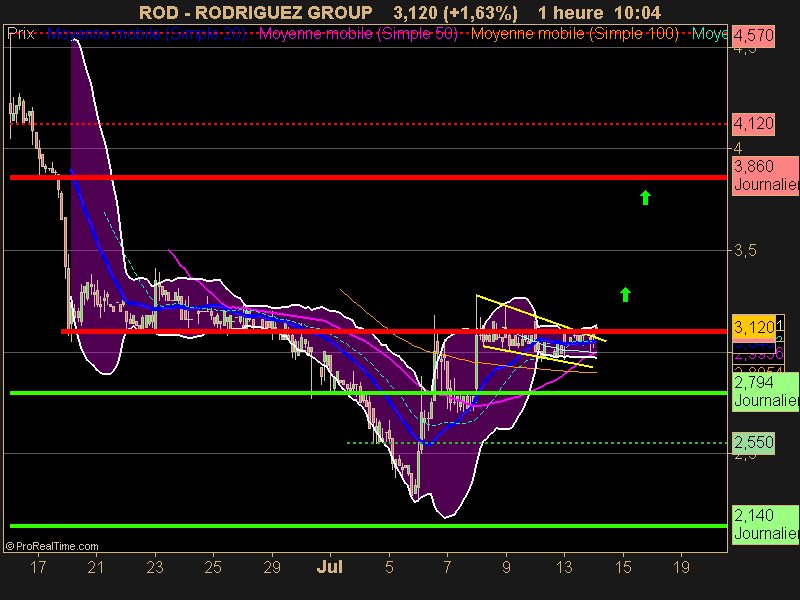Click date axis label 17

pos(38,567)
